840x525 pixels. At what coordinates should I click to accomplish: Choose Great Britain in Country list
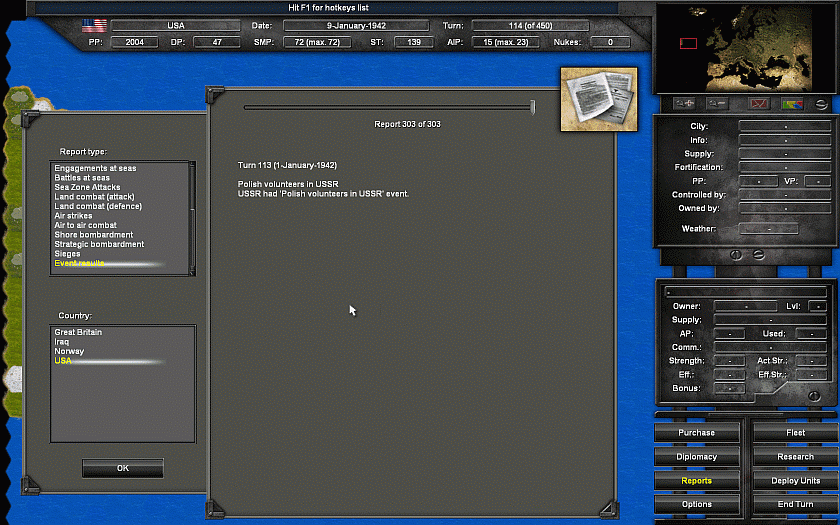click(78, 332)
